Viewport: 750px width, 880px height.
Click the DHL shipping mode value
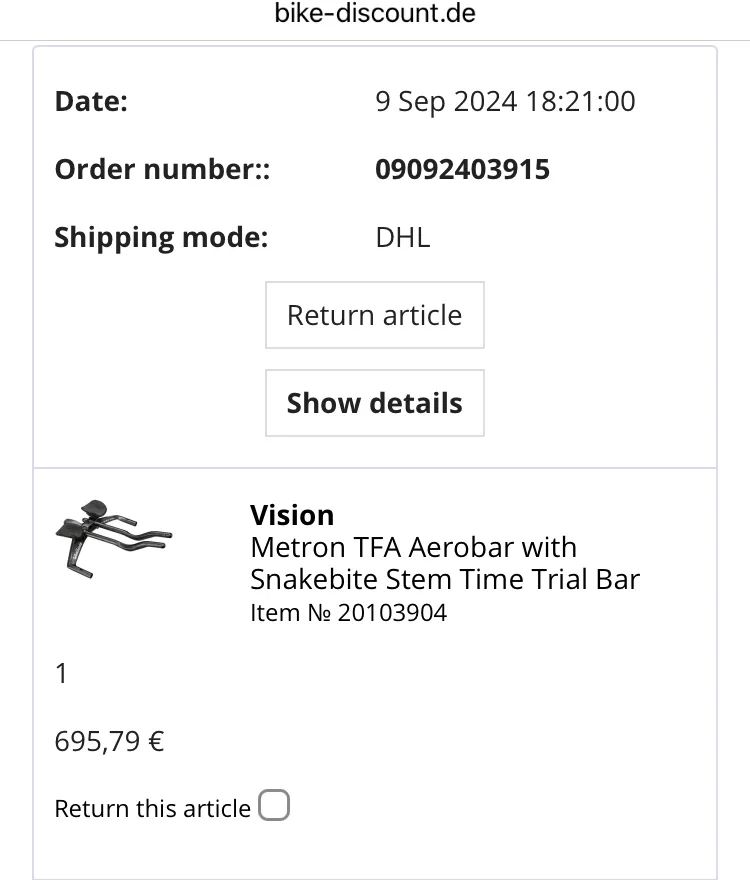[x=403, y=237]
